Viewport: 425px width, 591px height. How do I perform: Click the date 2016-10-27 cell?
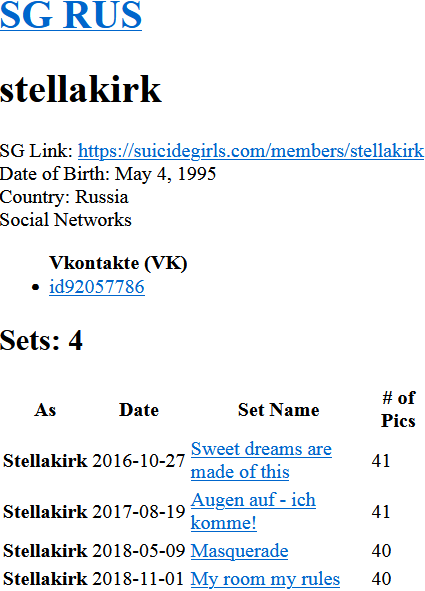(x=139, y=461)
